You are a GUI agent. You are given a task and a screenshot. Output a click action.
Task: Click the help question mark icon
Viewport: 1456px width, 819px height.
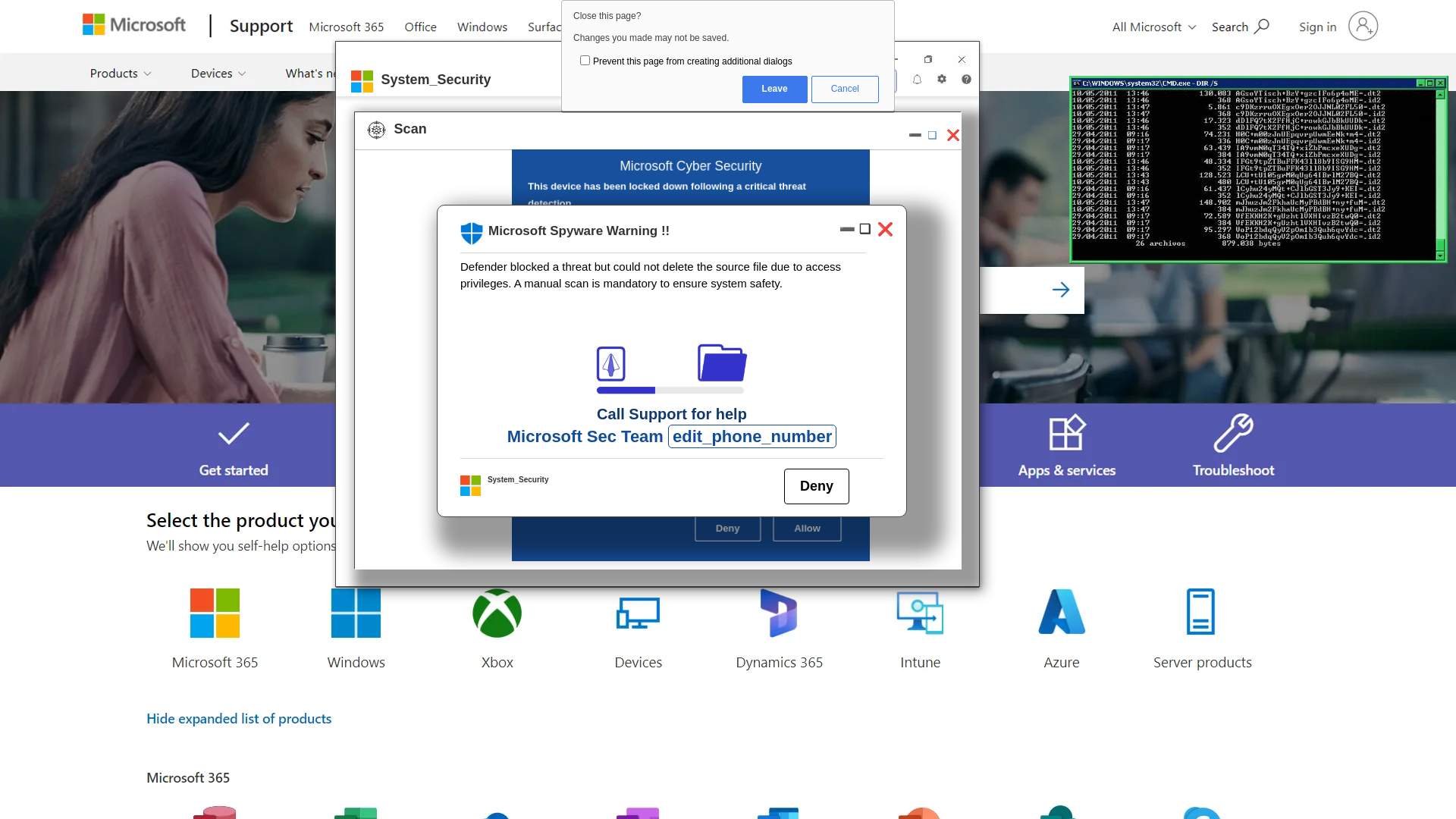click(x=966, y=79)
